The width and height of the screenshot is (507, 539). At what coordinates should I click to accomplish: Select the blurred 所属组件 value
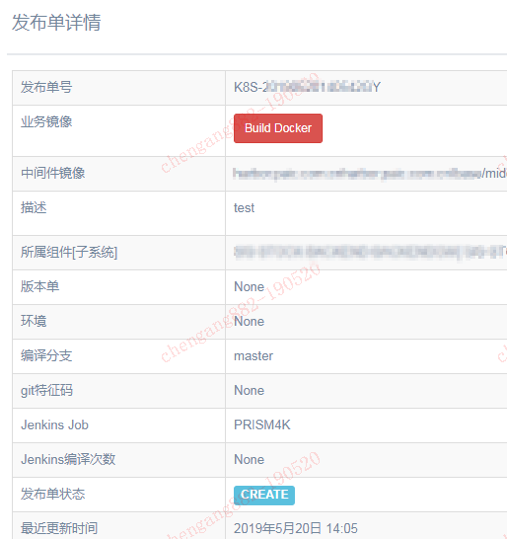click(370, 252)
